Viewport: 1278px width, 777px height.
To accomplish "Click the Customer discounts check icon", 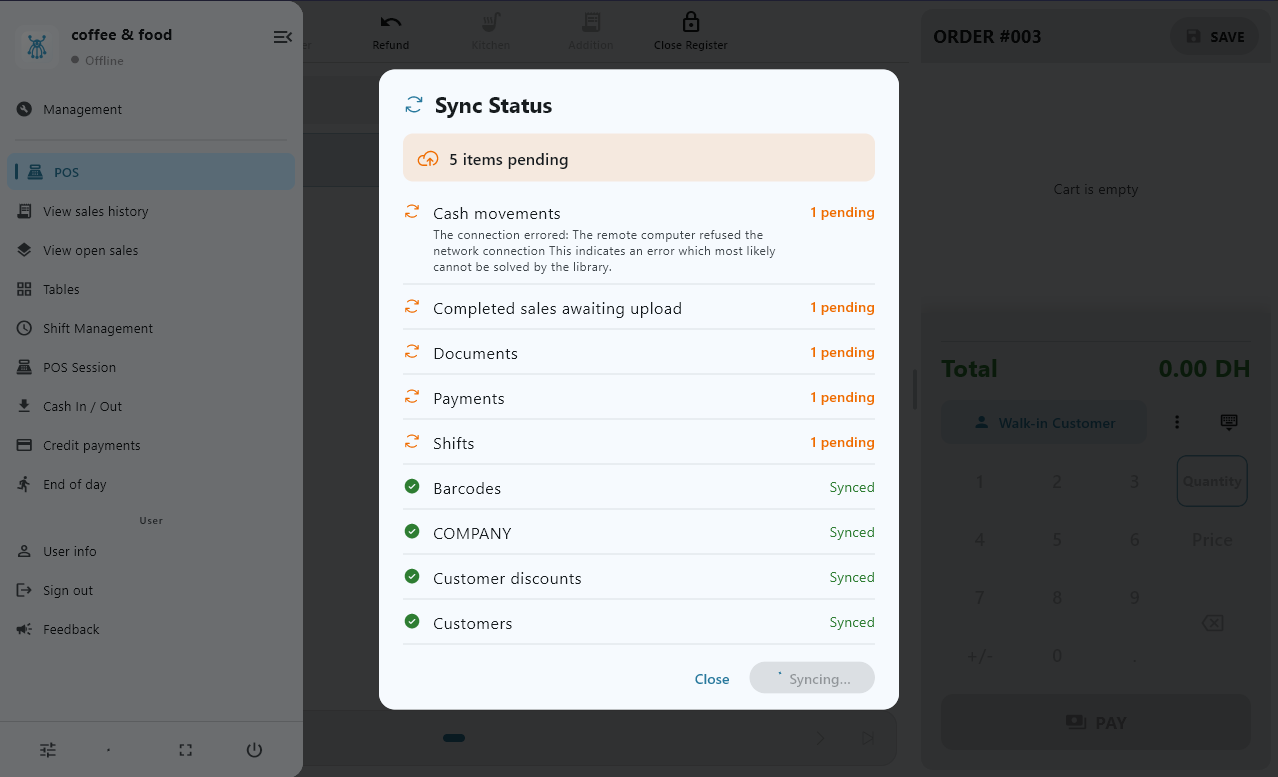I will tap(412, 577).
